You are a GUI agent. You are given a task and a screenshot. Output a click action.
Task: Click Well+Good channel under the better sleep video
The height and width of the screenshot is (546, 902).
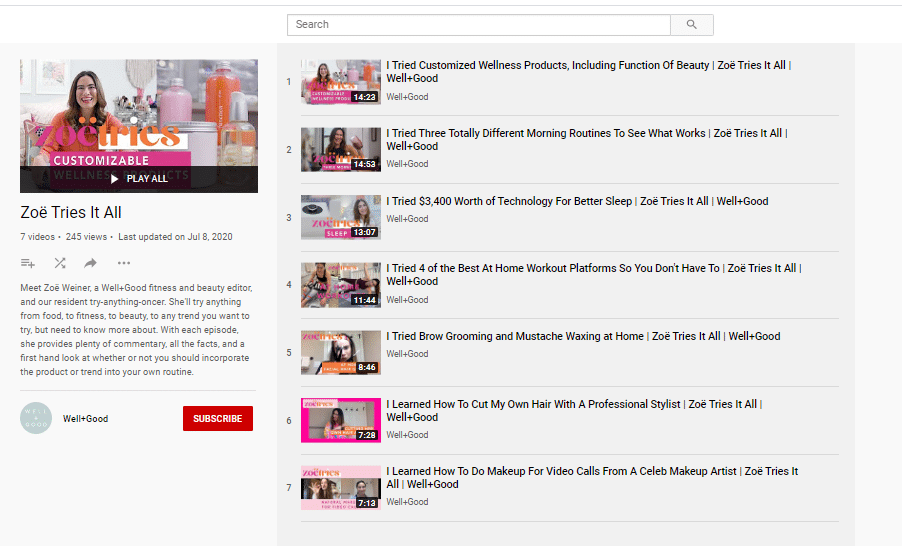pos(407,219)
